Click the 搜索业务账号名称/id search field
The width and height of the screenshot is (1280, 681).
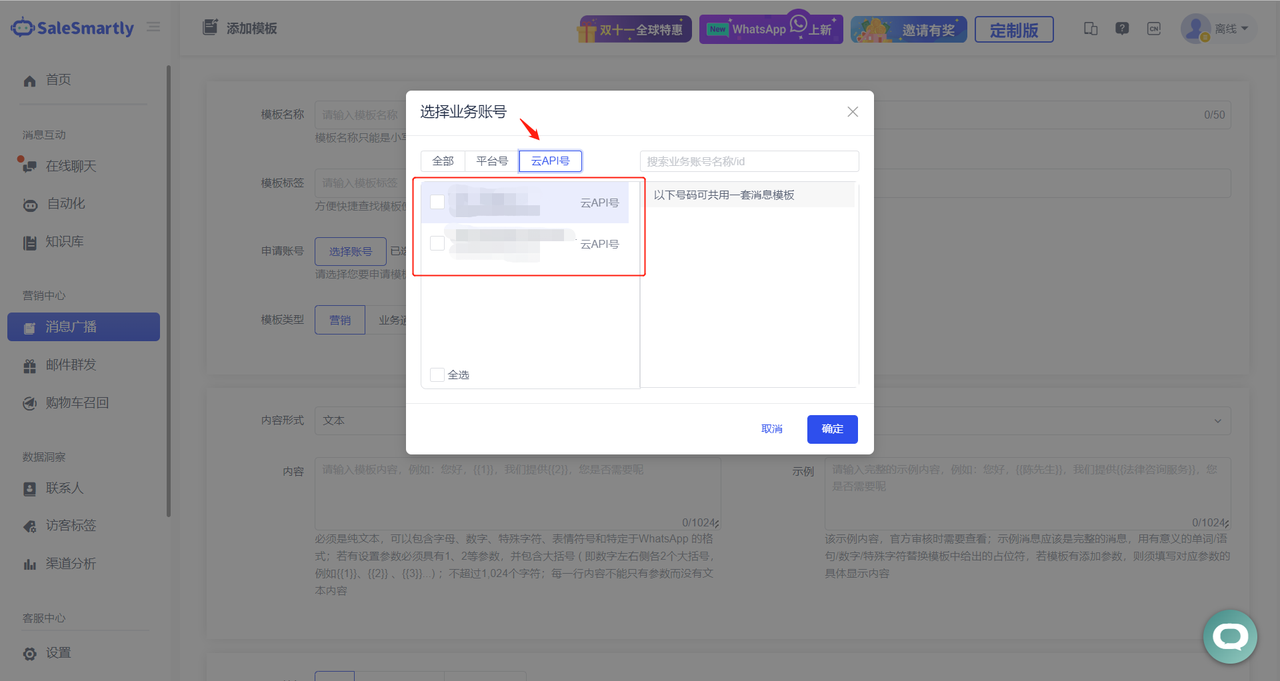(x=749, y=161)
